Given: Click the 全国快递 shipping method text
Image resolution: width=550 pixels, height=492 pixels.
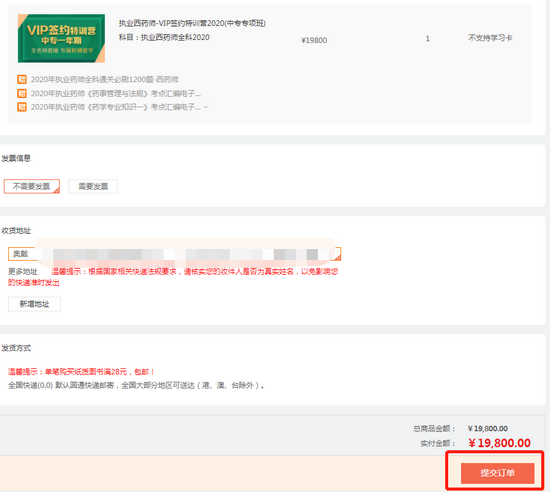Looking at the screenshot, I should tap(136, 385).
